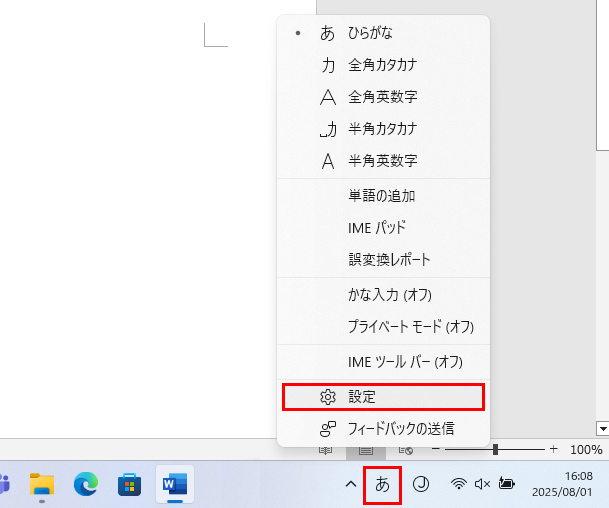Select 半角カタカナ input mode
Screen dimensions: 609x508
pos(382,129)
